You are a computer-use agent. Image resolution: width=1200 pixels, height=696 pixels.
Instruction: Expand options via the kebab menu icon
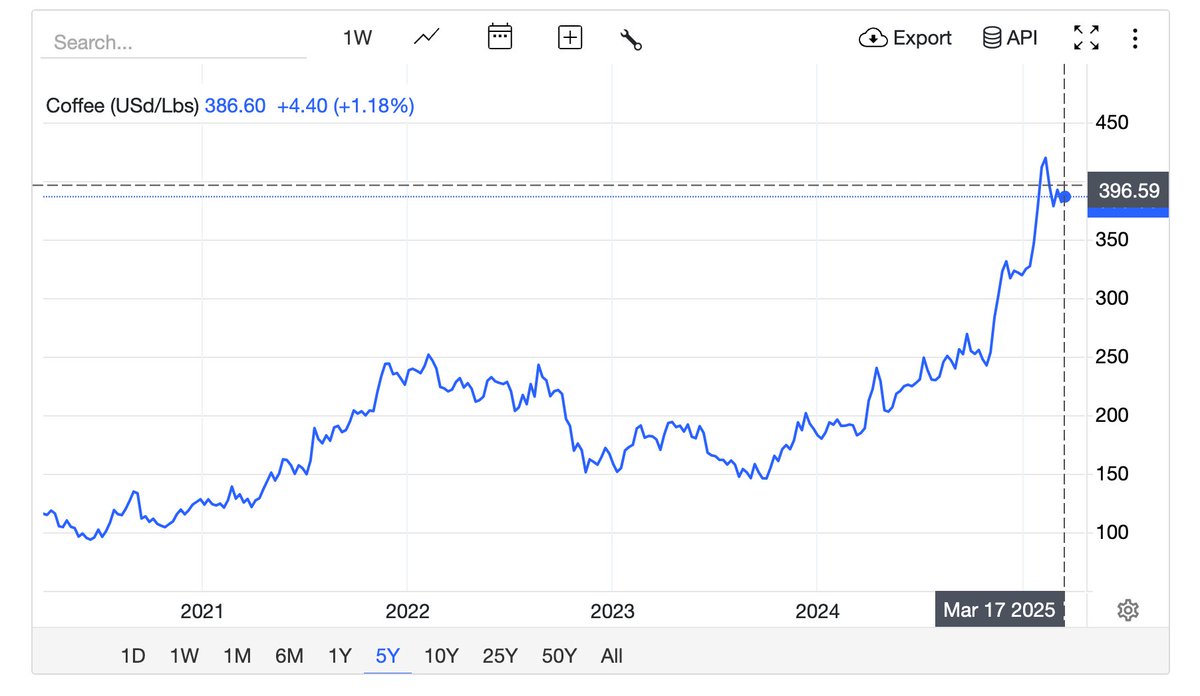point(1135,38)
